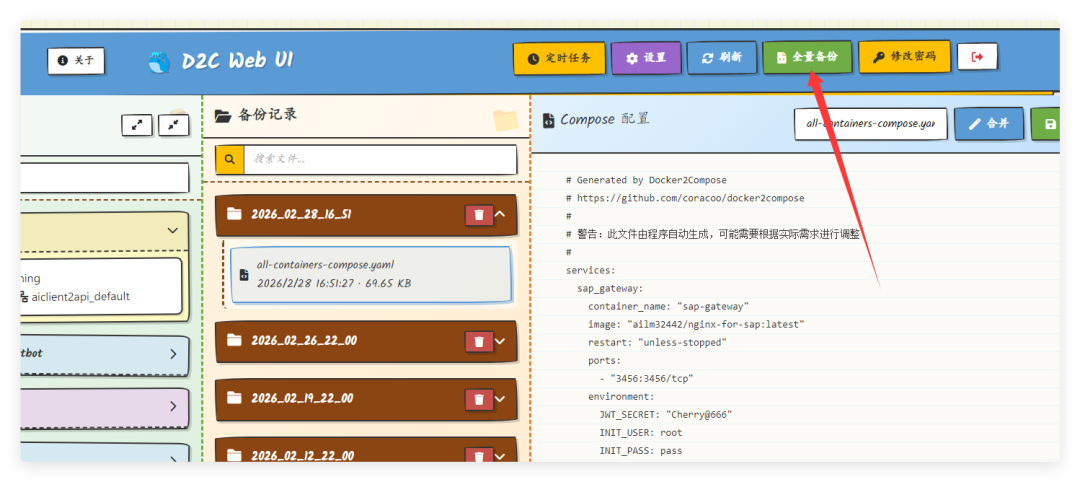Screen dimensions: 1080x482
Task: Open the 关于 about button
Action: click(x=76, y=61)
